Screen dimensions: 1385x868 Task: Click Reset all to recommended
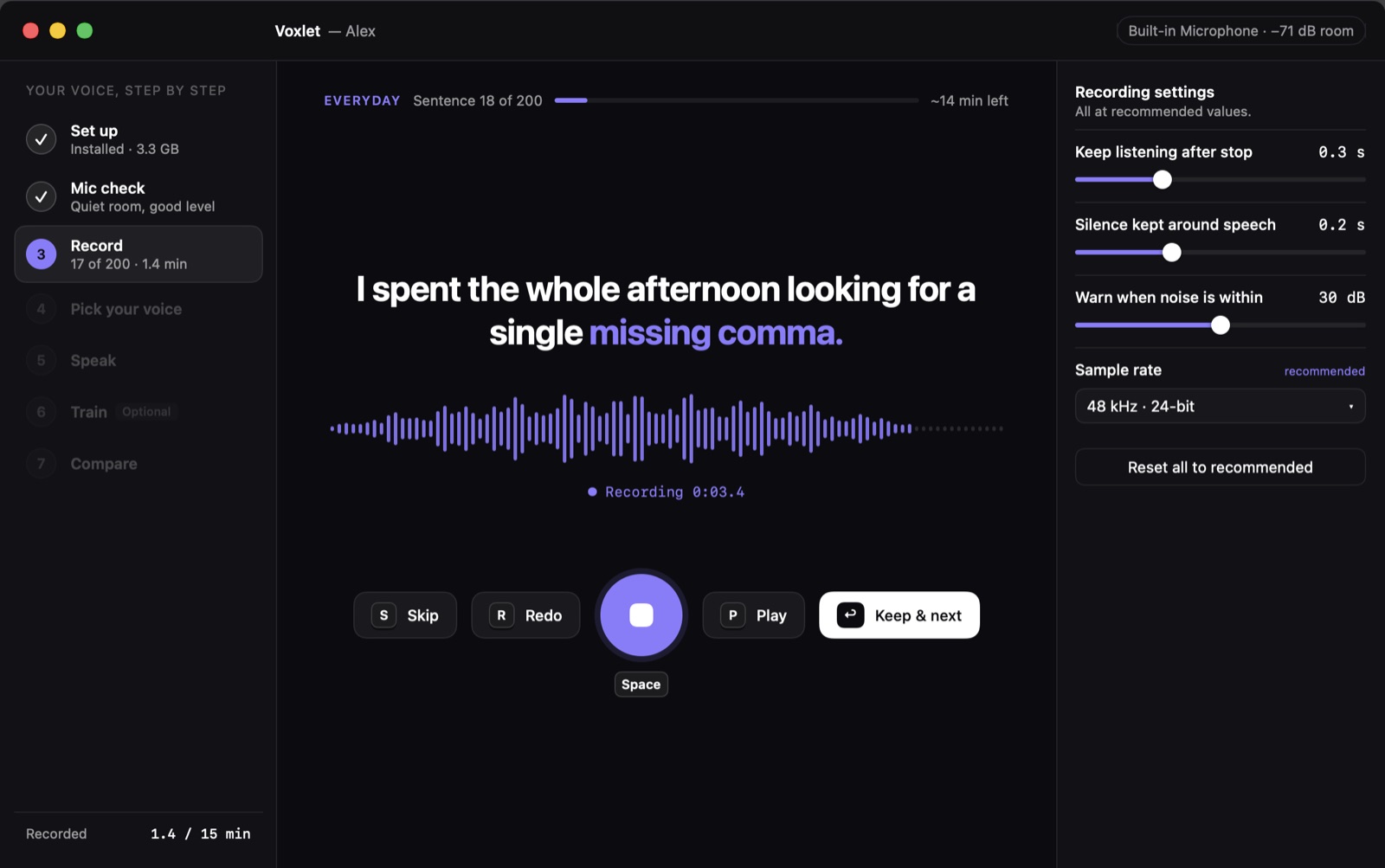tap(1220, 467)
